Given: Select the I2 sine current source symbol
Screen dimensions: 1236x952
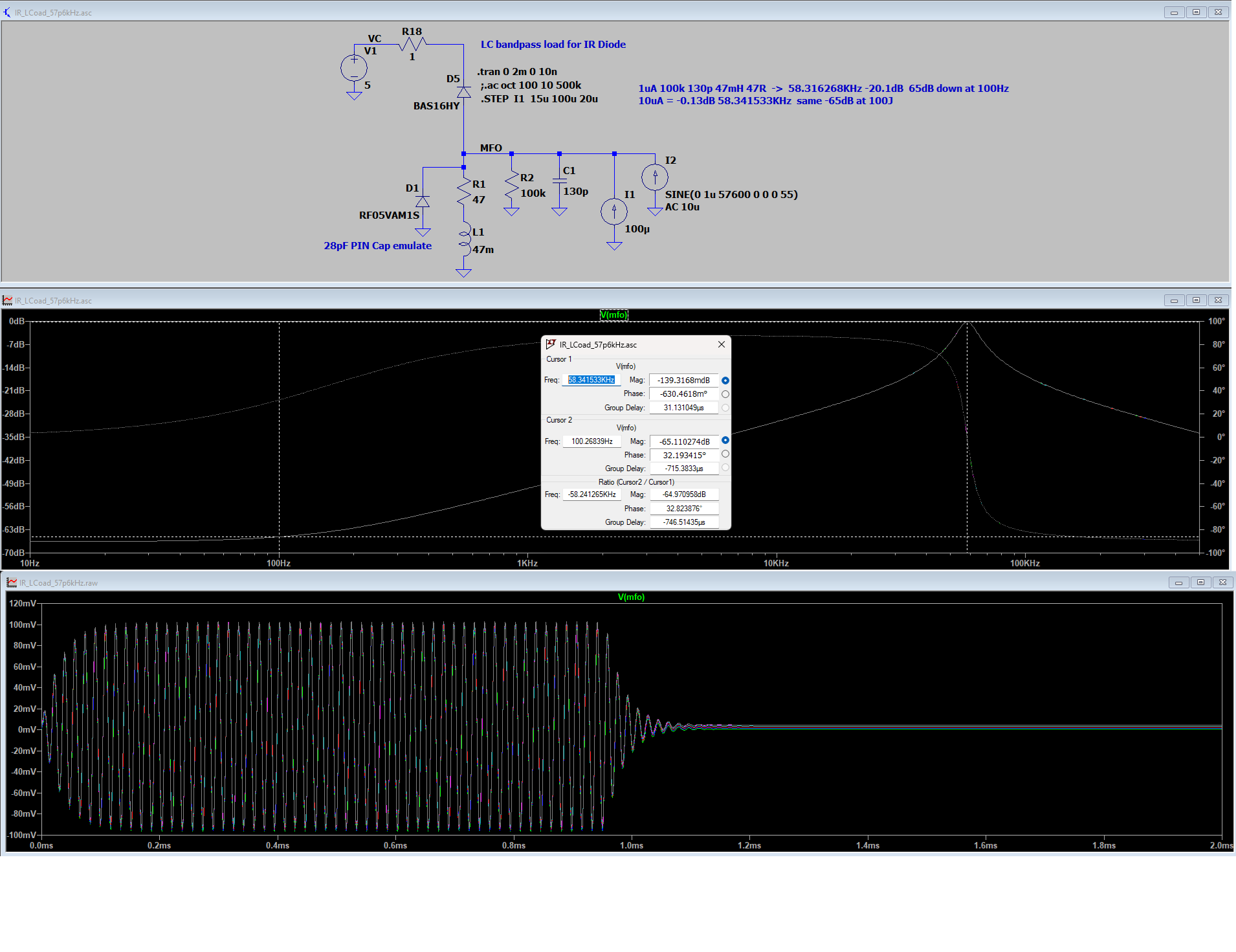Looking at the screenshot, I should pyautogui.click(x=654, y=177).
